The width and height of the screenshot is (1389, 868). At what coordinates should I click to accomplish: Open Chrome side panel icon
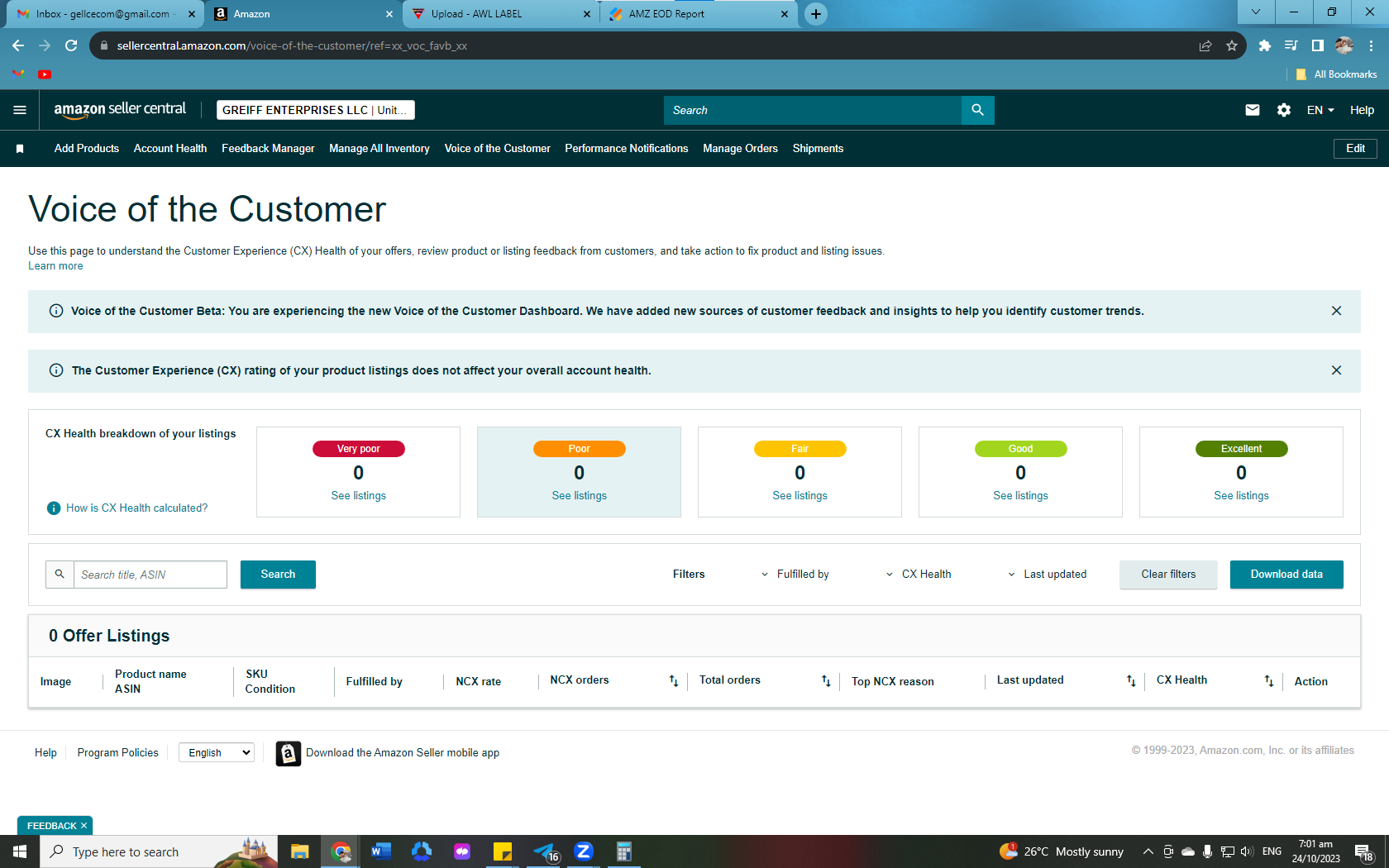pyautogui.click(x=1318, y=45)
